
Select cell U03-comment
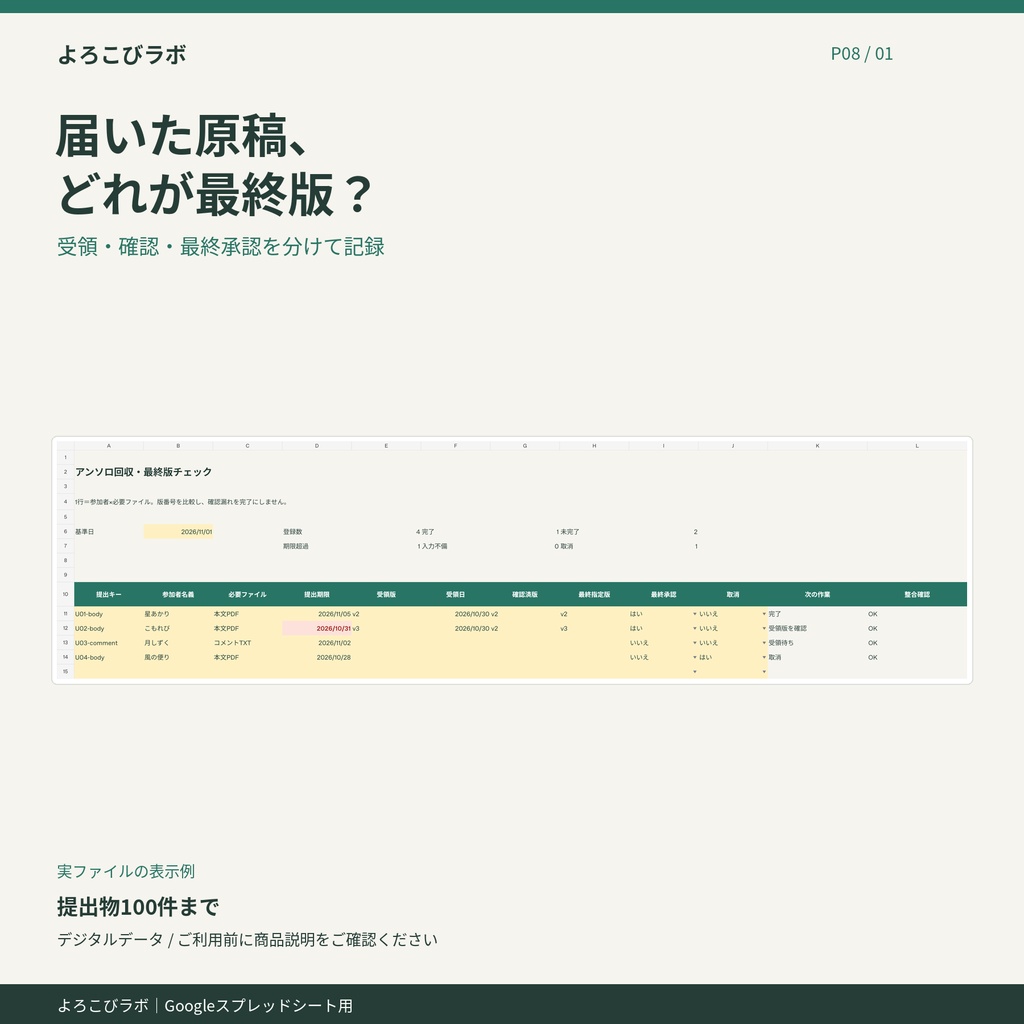pos(108,643)
